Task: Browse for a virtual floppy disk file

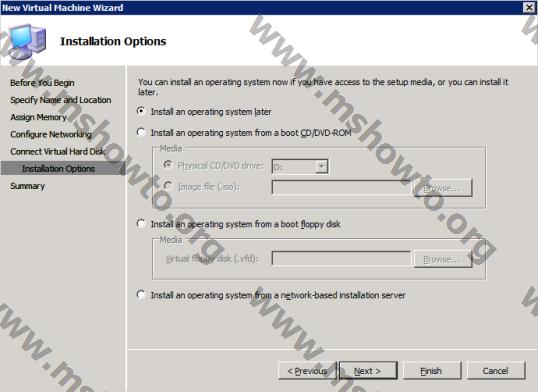Action: pyautogui.click(x=443, y=259)
